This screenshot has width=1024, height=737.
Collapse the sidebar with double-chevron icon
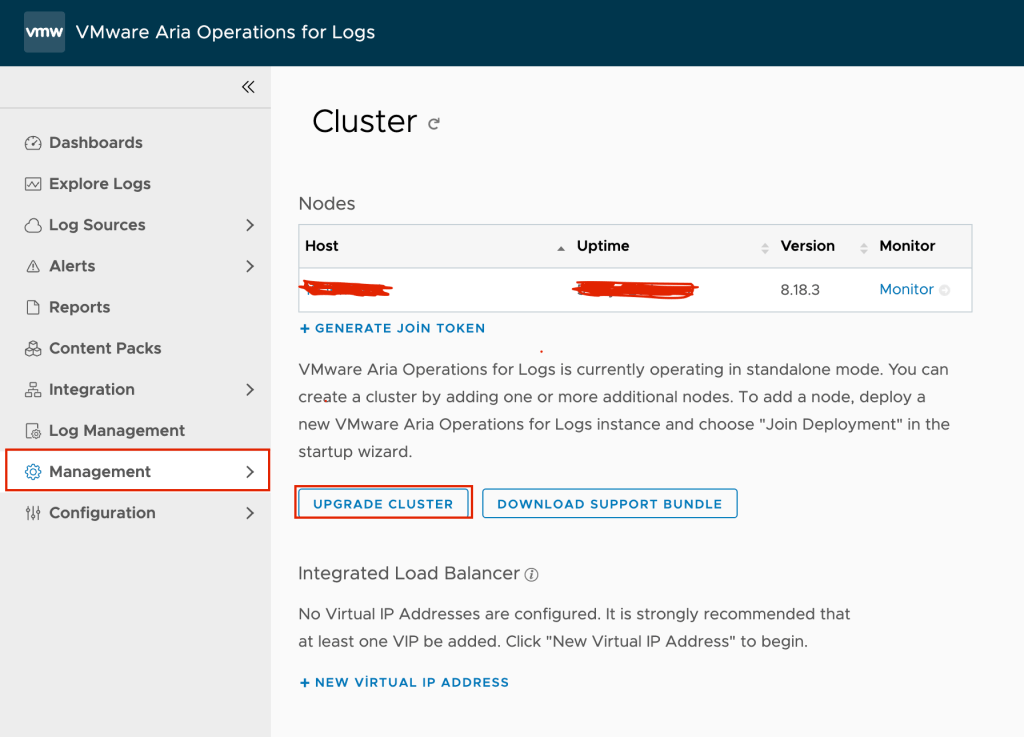pyautogui.click(x=248, y=87)
